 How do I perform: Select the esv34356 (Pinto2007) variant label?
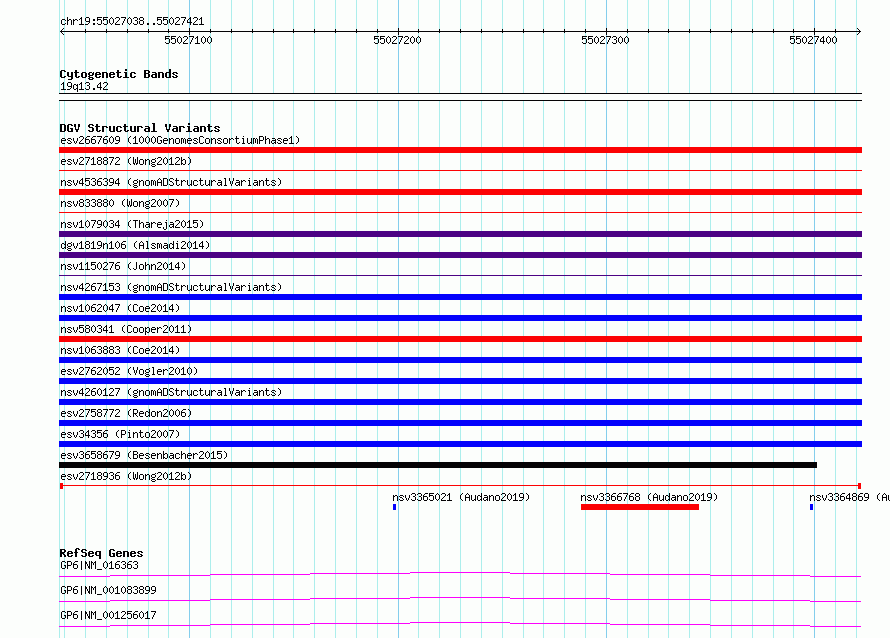[x=120, y=434]
